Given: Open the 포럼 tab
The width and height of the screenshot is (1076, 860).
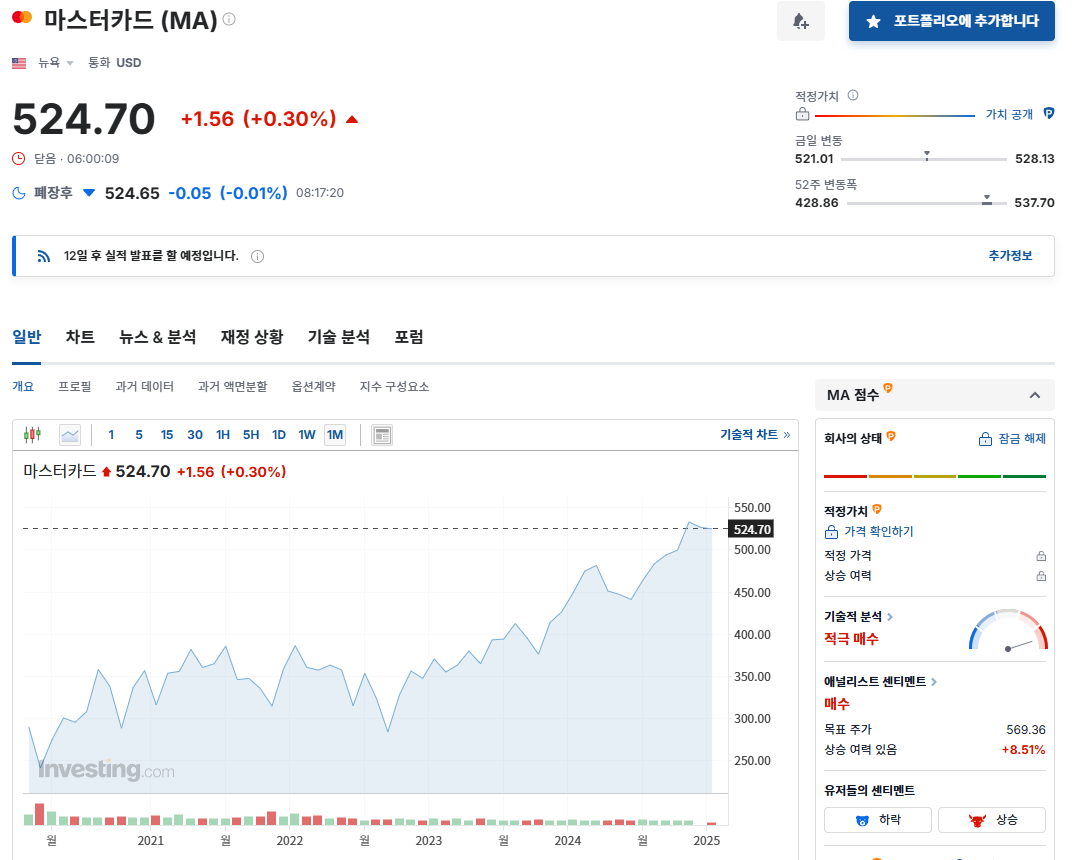Looking at the screenshot, I should point(409,337).
